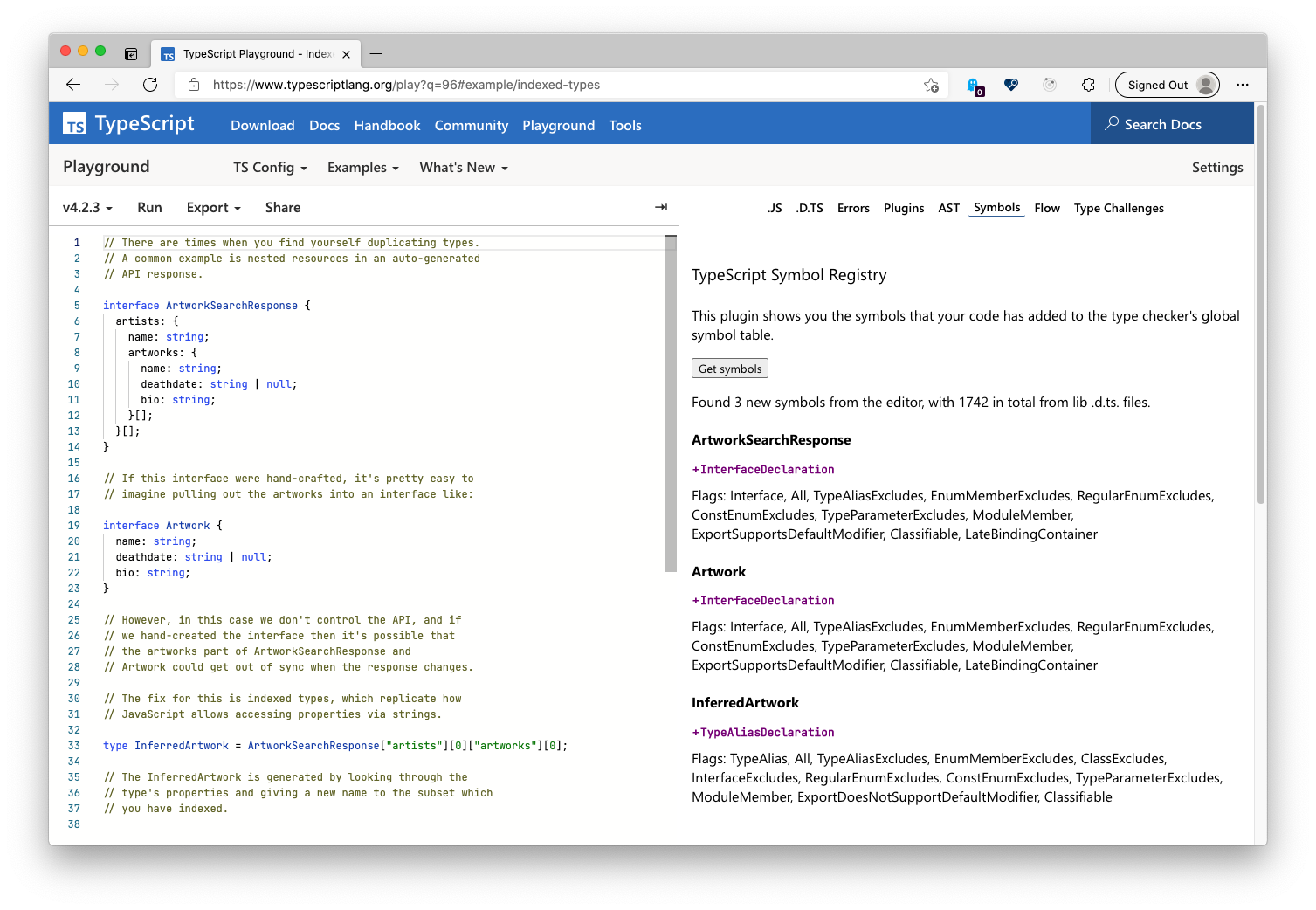Screen dimensions: 1316x910
Task: Open the Download nav link
Action: (263, 125)
